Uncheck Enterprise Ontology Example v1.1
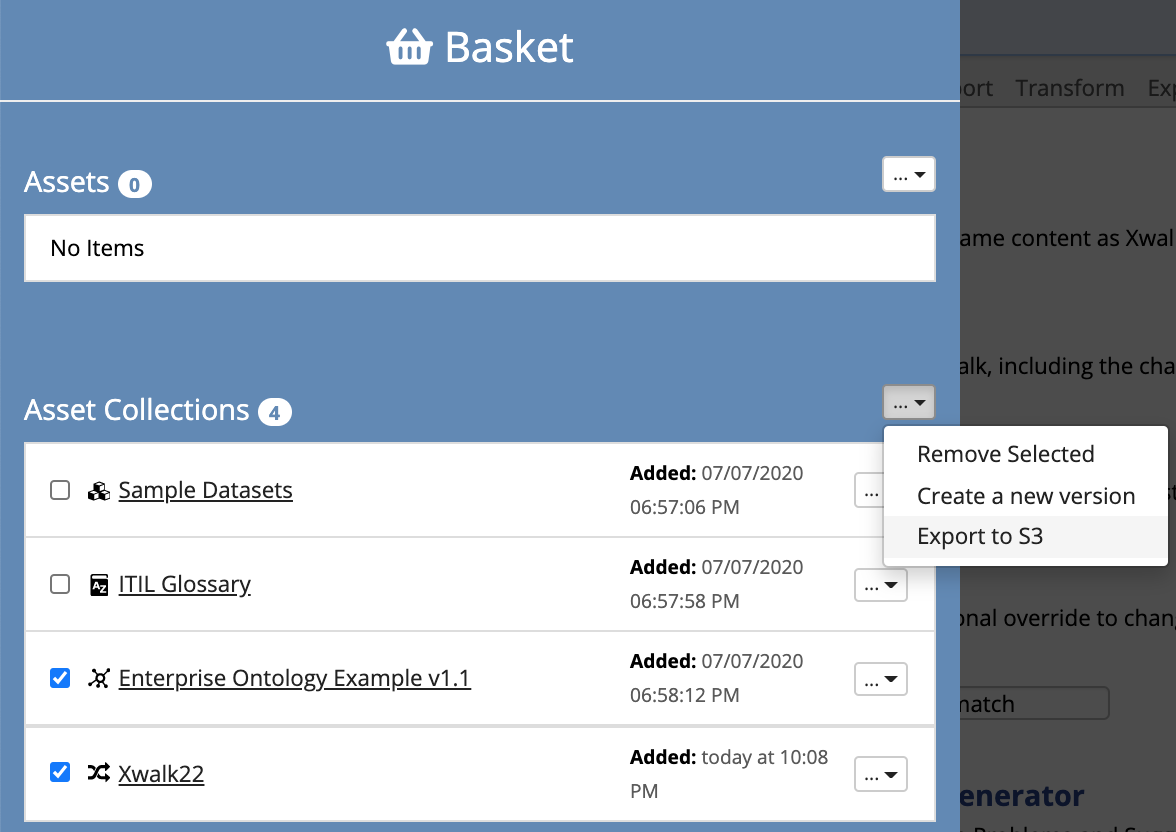Viewport: 1176px width, 832px height. (59, 678)
